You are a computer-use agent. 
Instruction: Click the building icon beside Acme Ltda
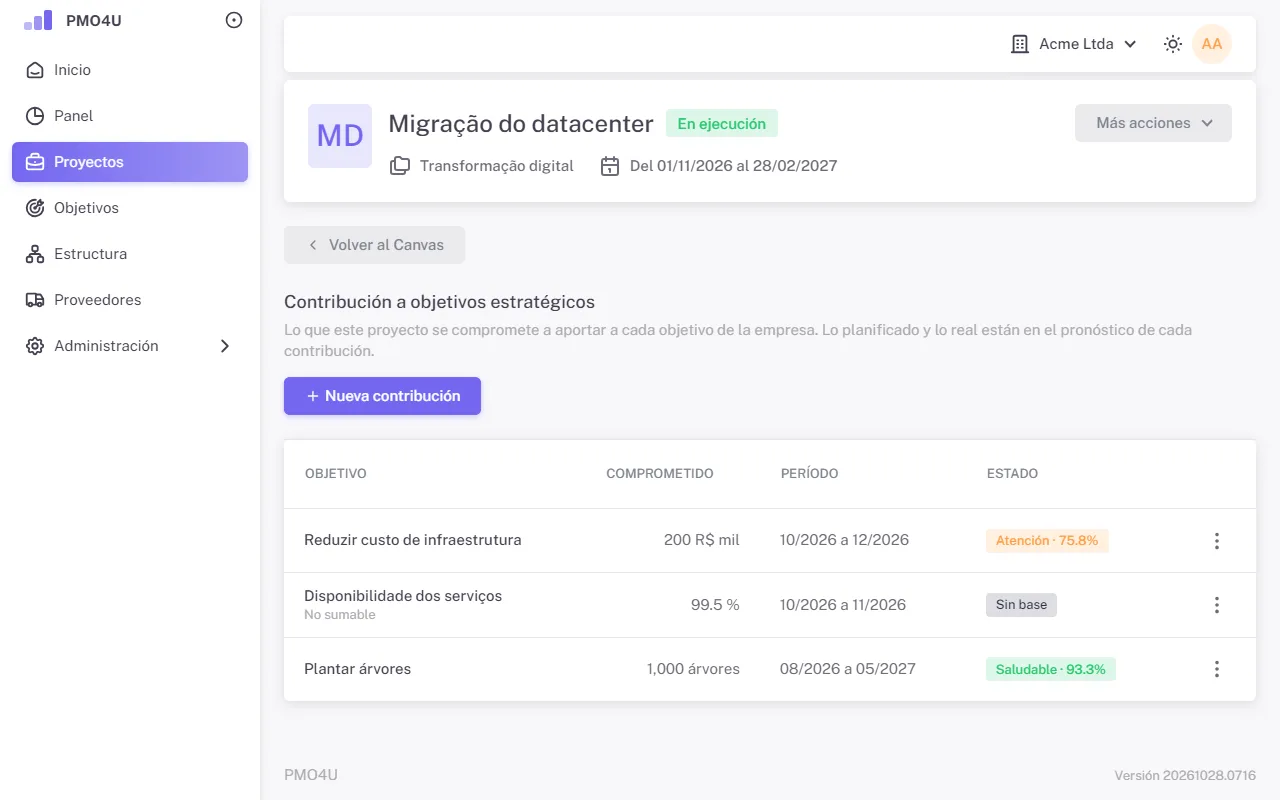pyautogui.click(x=1020, y=44)
